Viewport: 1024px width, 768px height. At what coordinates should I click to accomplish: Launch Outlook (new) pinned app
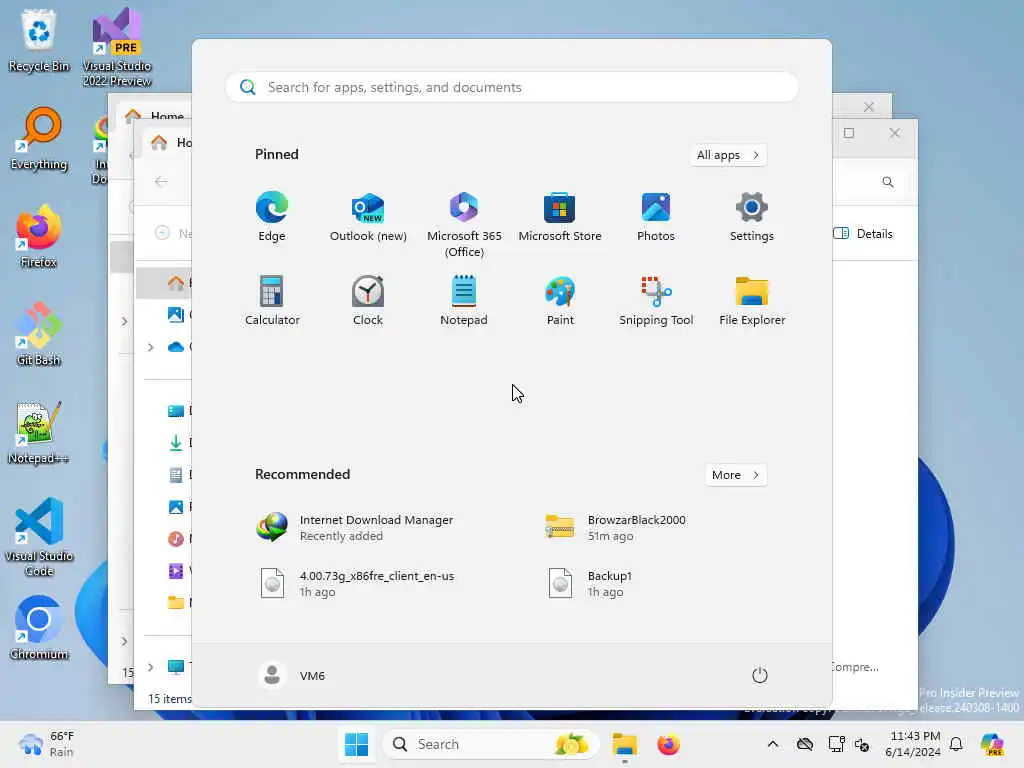(368, 217)
